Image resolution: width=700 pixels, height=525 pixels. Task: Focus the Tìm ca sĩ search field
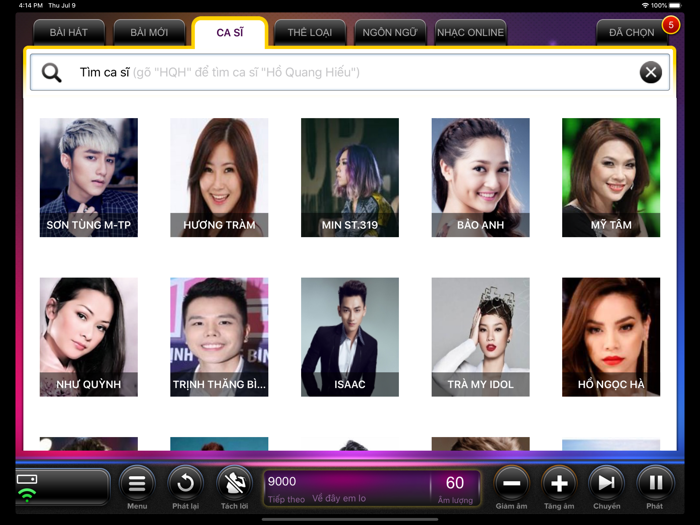[350, 72]
